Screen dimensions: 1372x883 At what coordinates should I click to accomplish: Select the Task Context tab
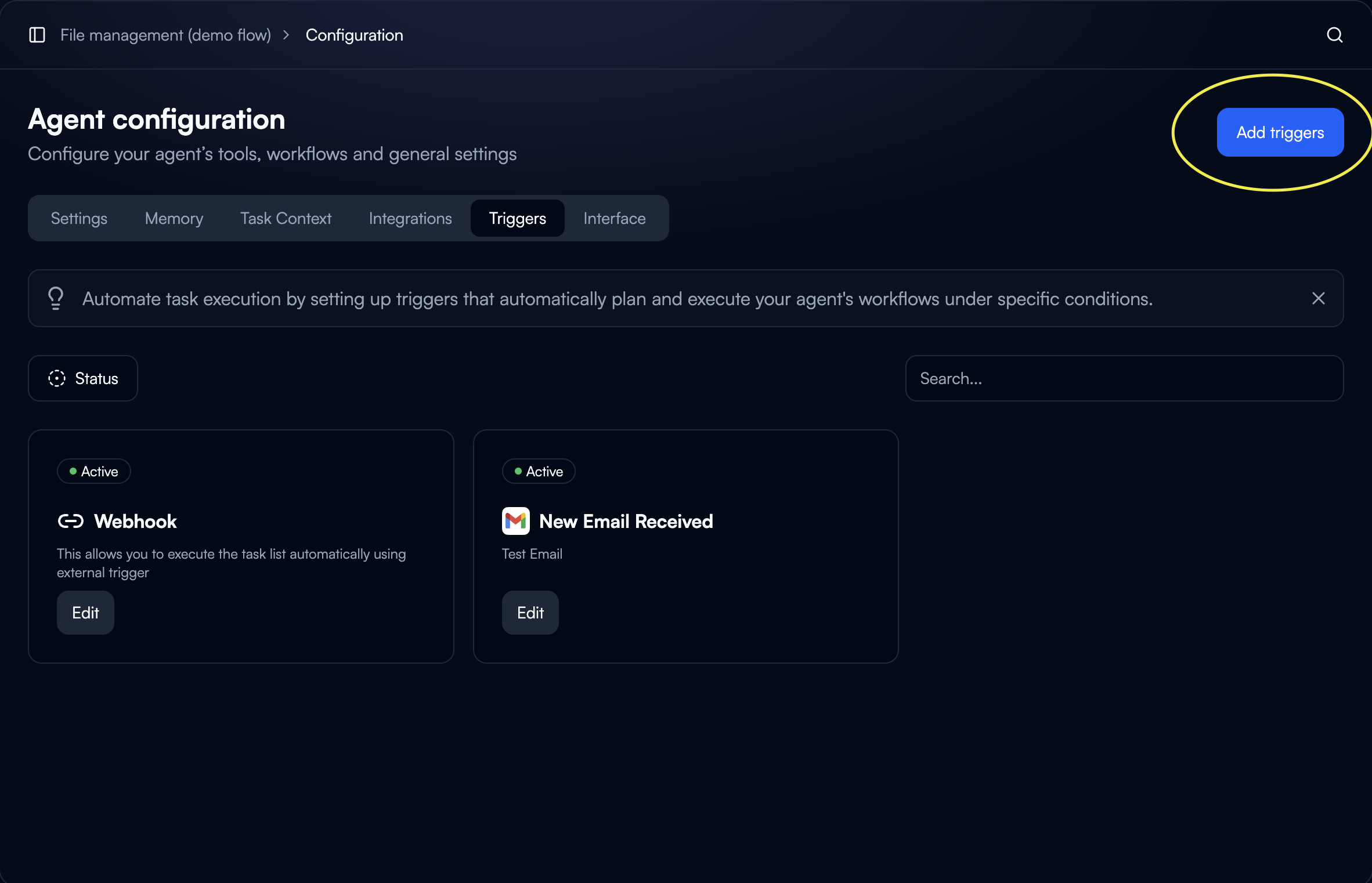tap(286, 218)
